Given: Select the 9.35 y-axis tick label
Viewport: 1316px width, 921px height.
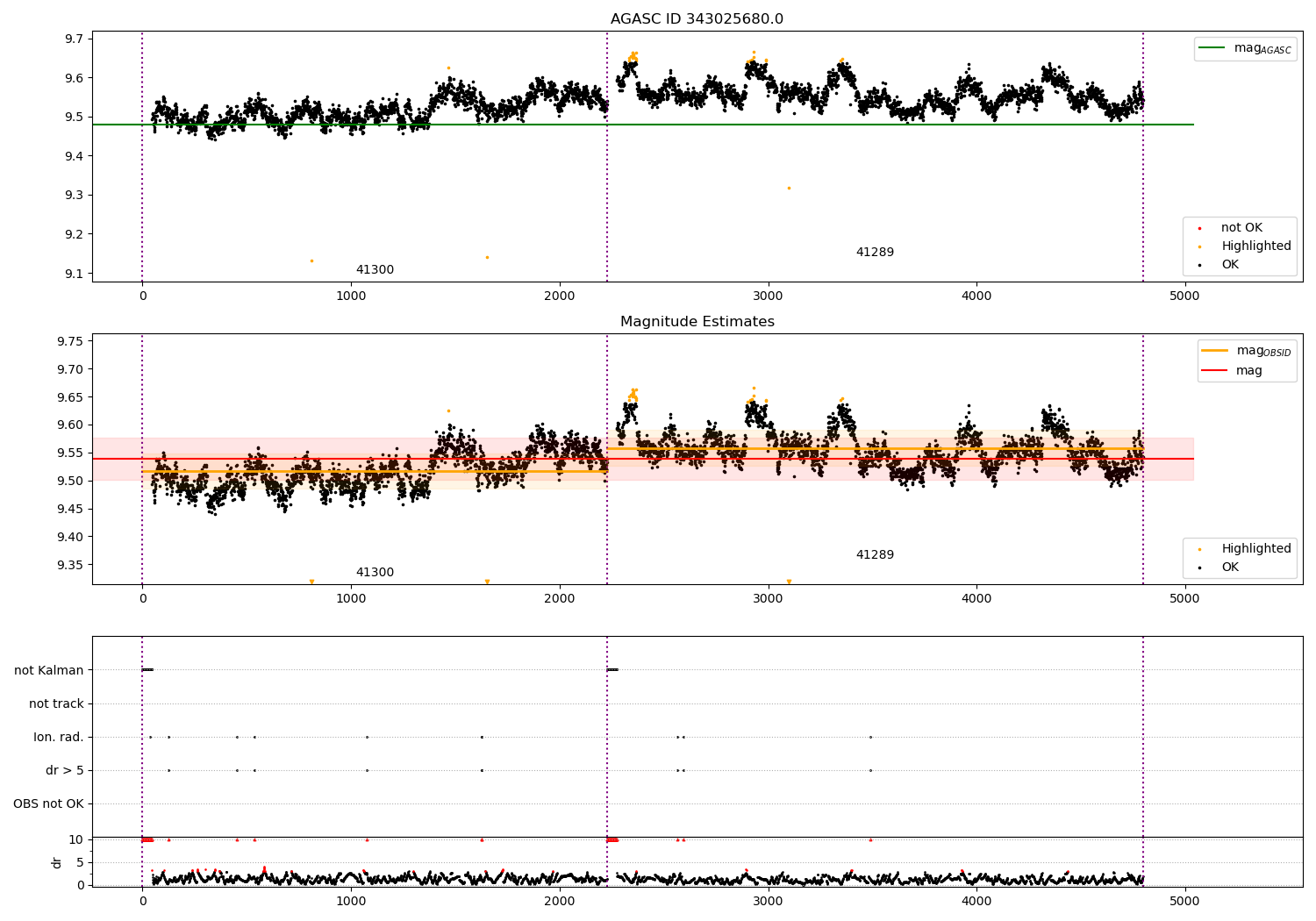Looking at the screenshot, I should [x=70, y=565].
